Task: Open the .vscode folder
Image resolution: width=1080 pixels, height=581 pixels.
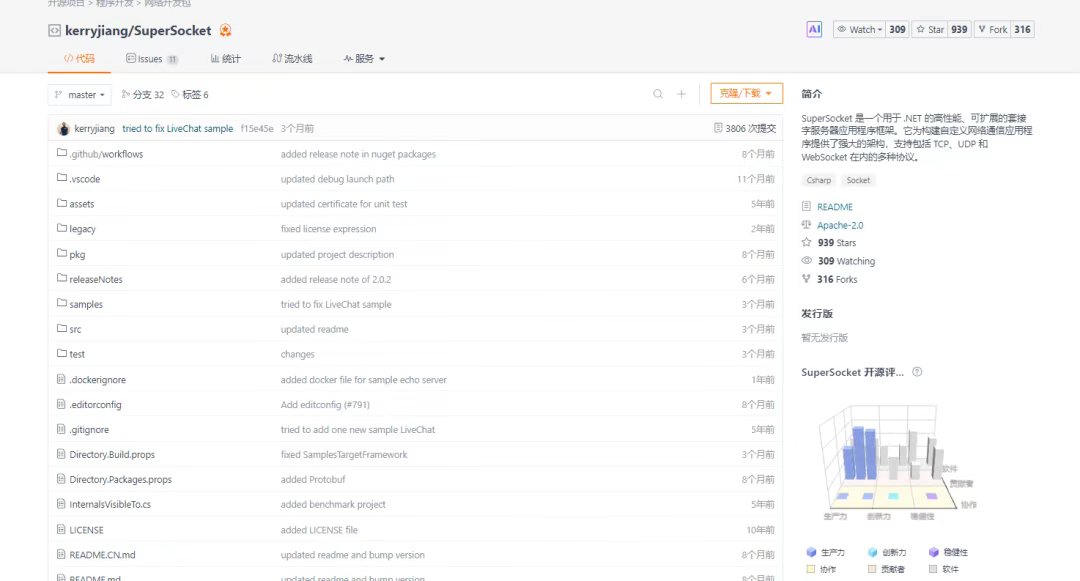Action: click(85, 179)
